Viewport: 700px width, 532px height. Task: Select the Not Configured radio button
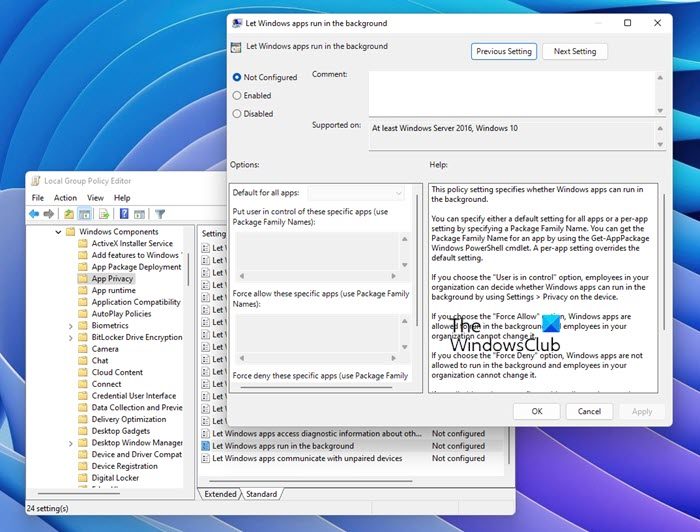(x=237, y=77)
